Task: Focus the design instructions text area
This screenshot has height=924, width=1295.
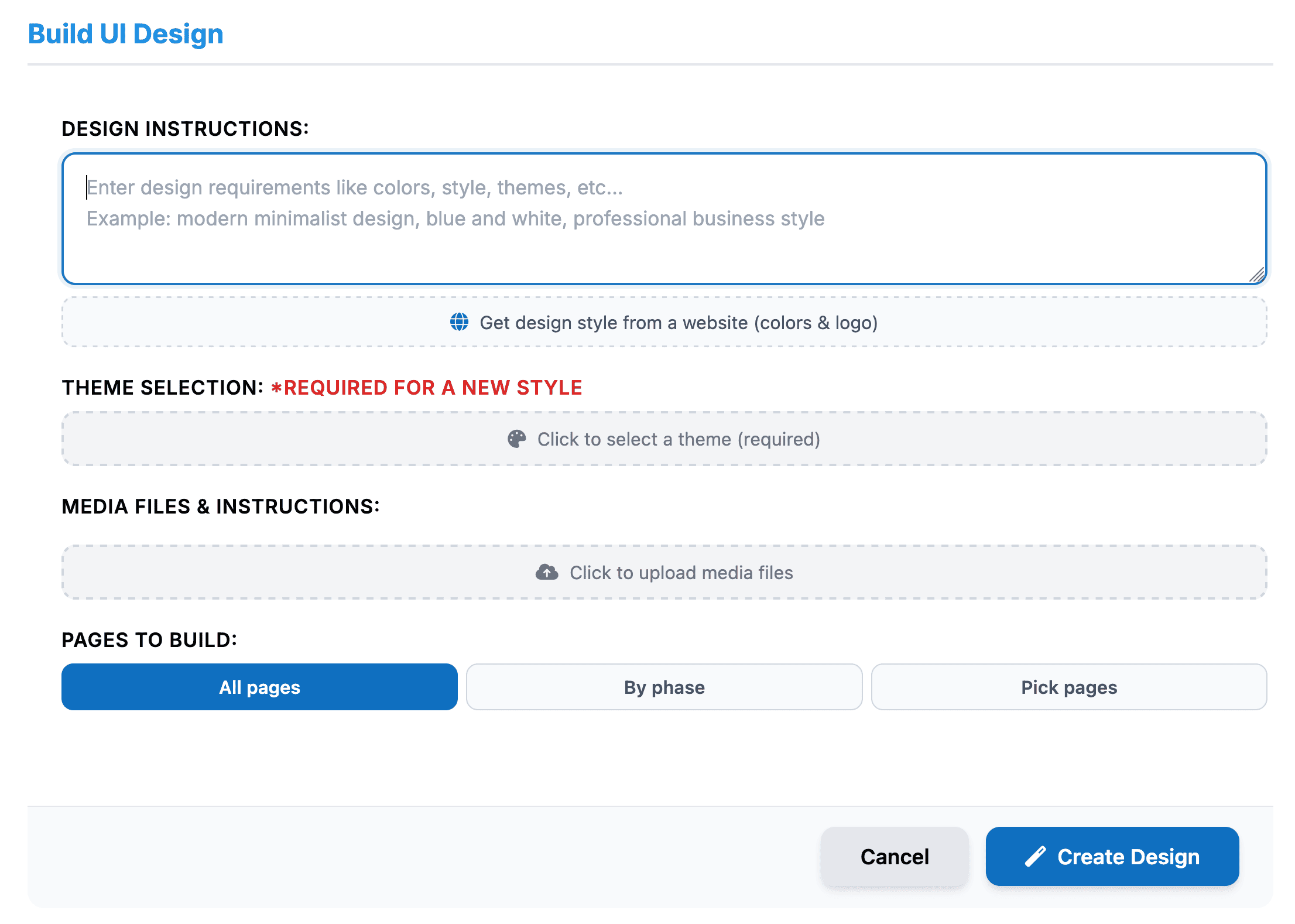Action: pyautogui.click(x=664, y=219)
